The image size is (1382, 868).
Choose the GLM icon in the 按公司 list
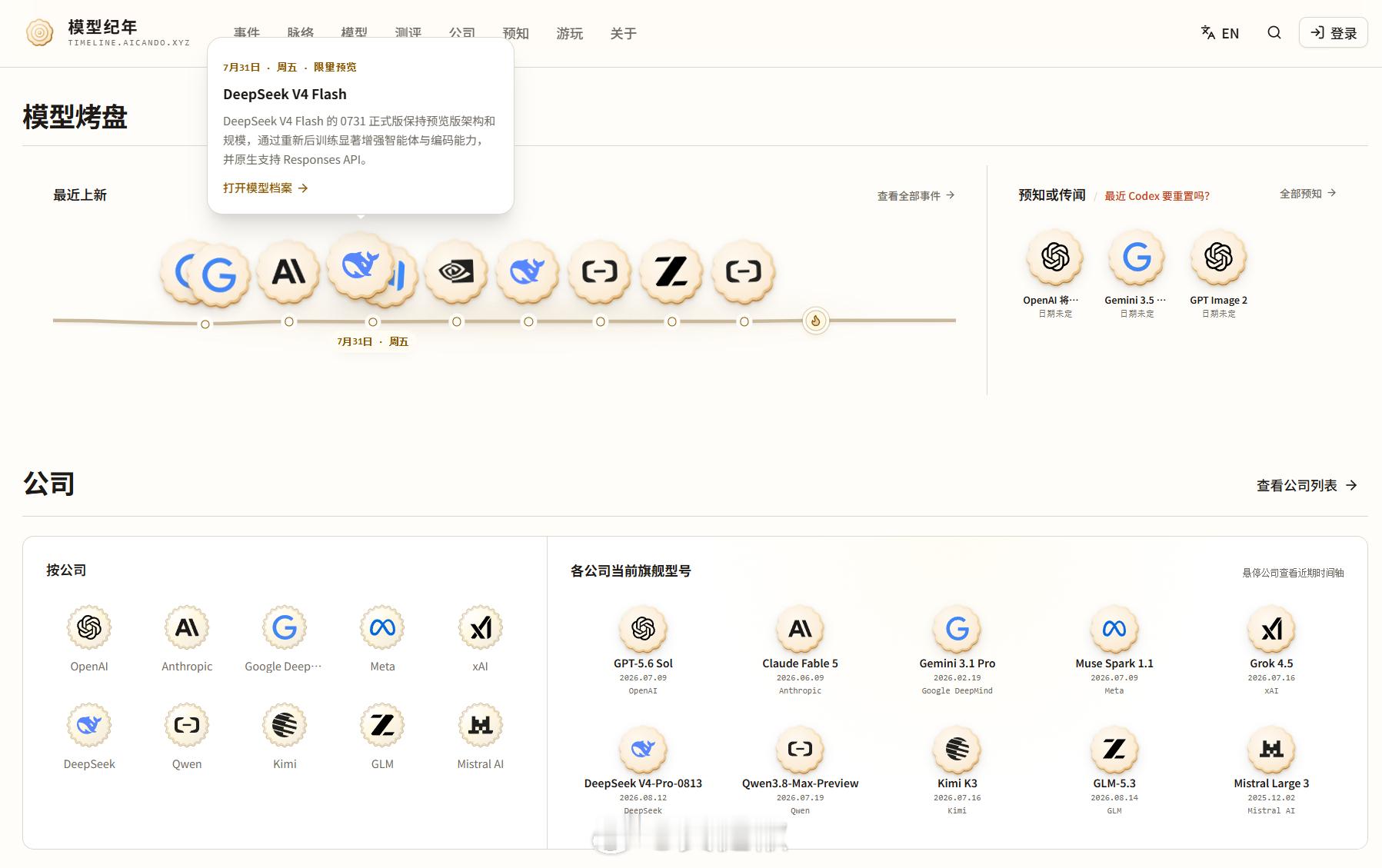pyautogui.click(x=382, y=725)
